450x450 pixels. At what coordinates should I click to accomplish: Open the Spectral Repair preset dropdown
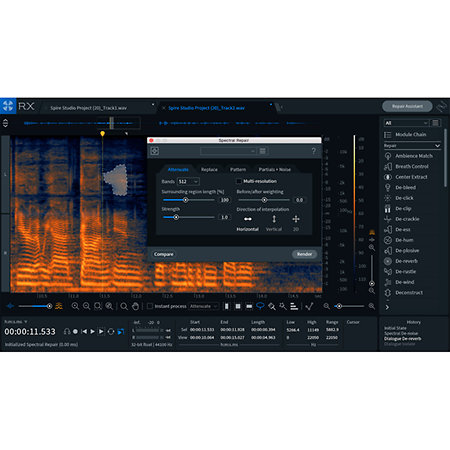point(228,151)
